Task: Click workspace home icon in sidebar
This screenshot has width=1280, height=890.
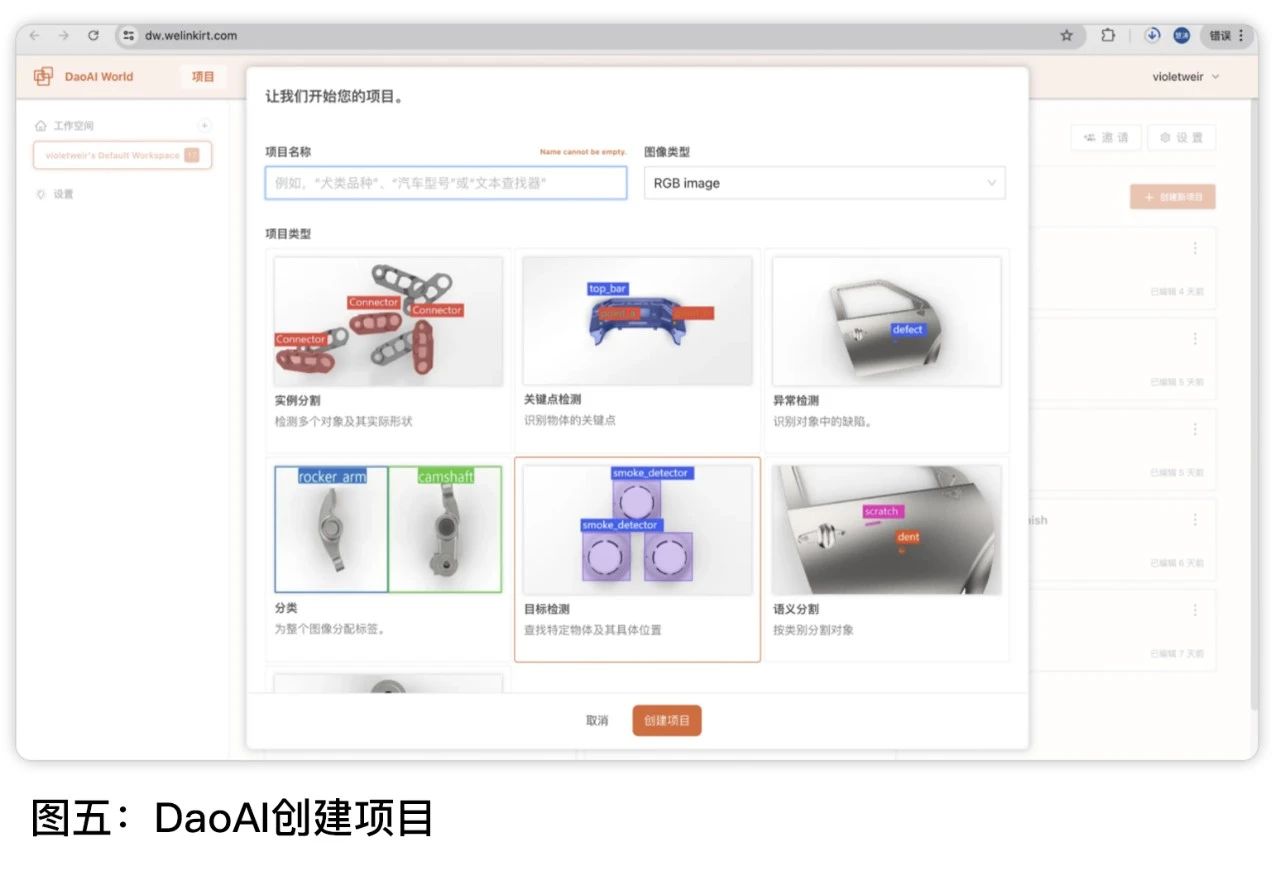Action: coord(40,126)
